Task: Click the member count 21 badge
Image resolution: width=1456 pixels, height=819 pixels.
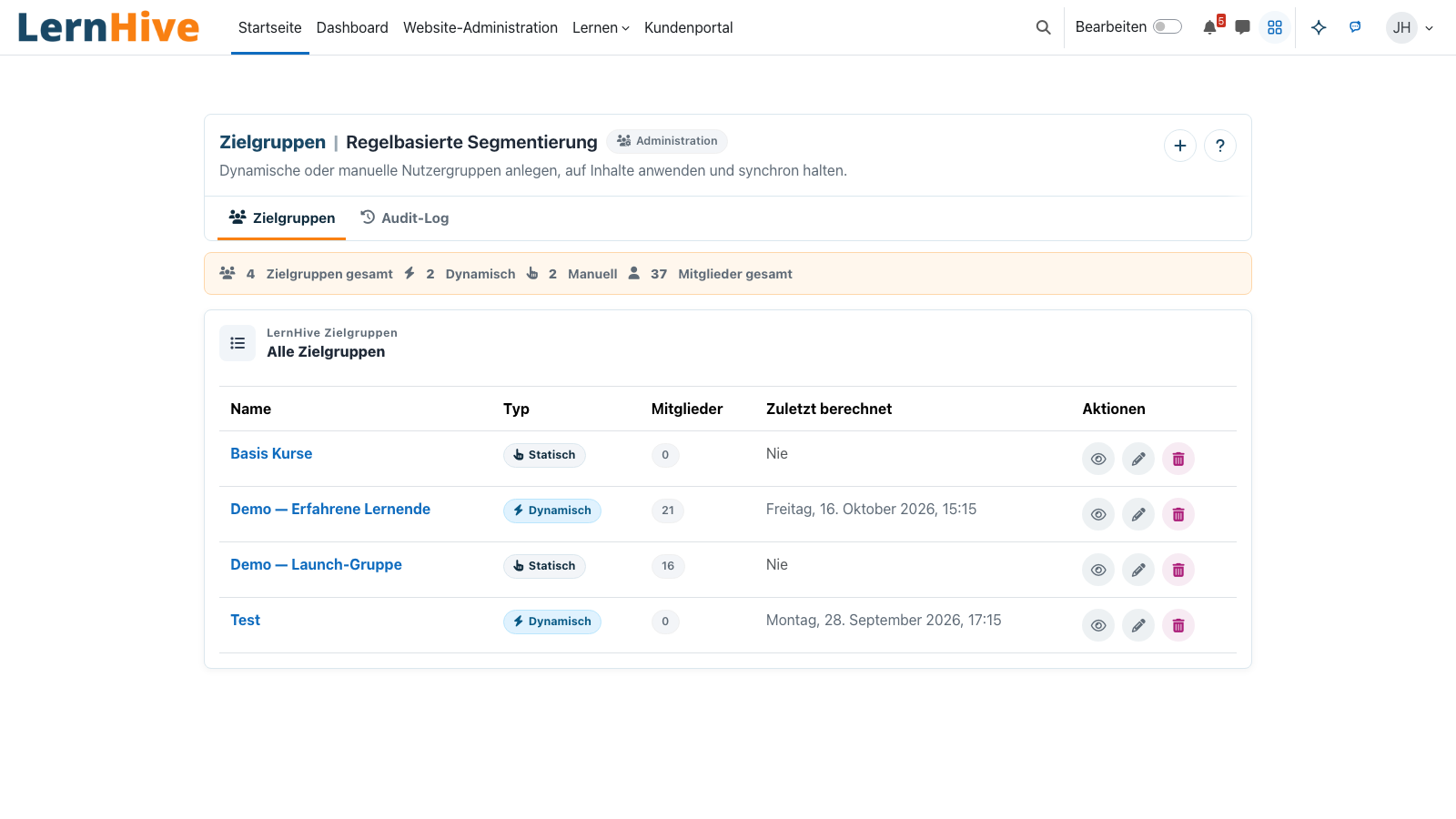Action: [668, 511]
